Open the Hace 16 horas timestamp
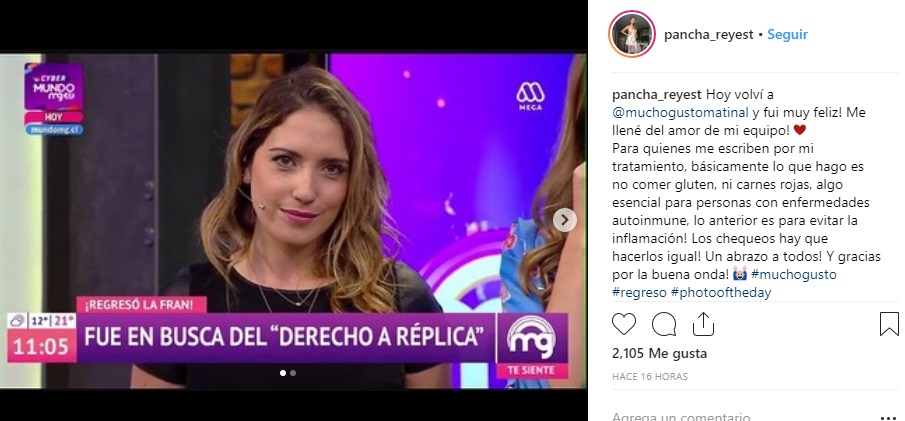Screen dimensions: 905x421 pyautogui.click(x=650, y=377)
